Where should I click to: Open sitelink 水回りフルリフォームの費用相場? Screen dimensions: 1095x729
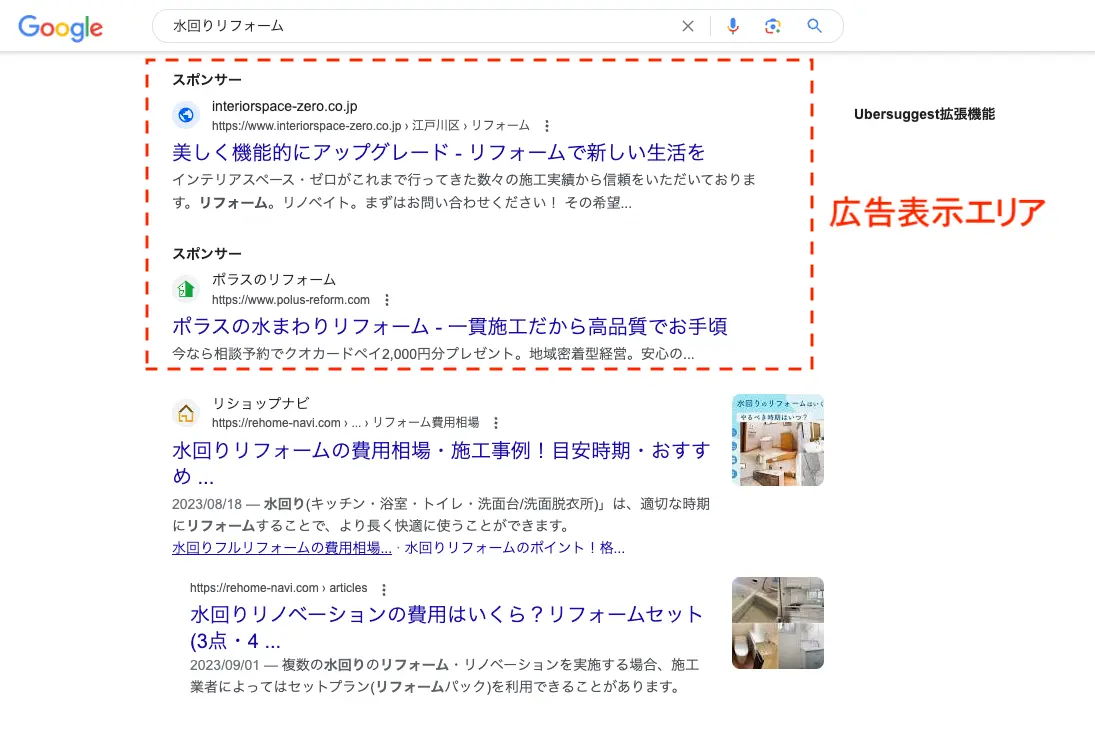pyautogui.click(x=282, y=547)
